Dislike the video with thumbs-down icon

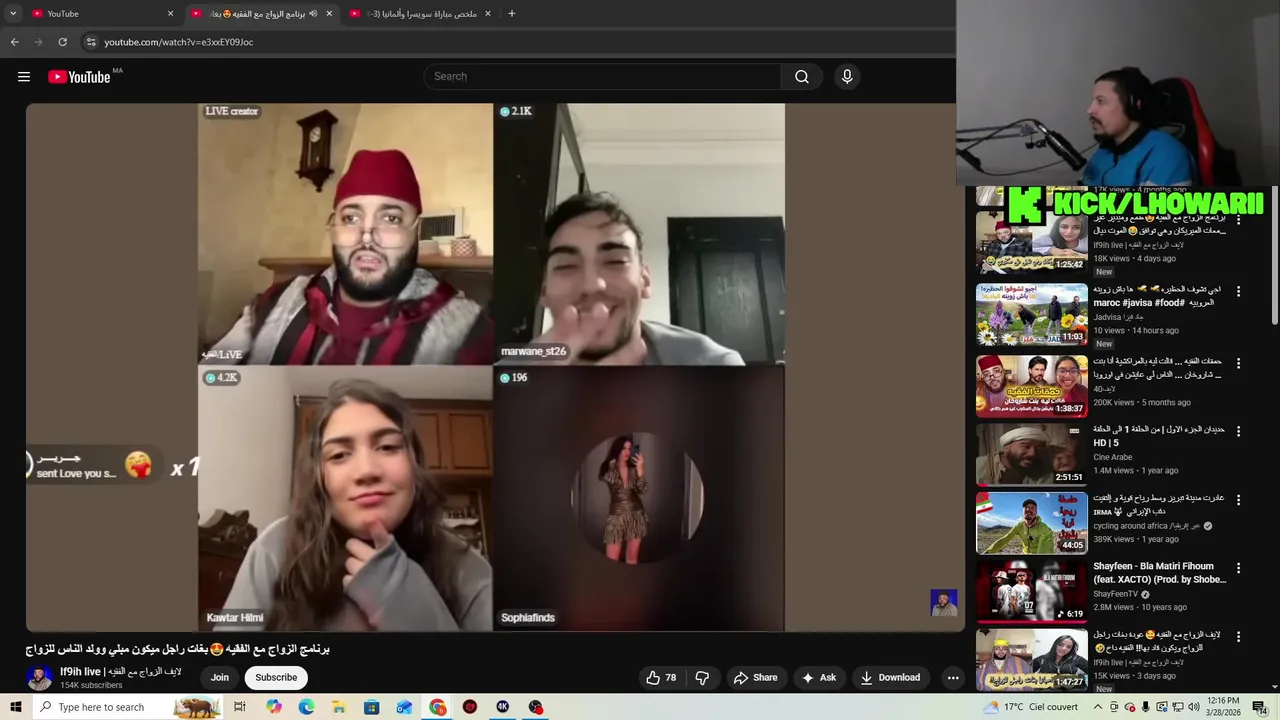pyautogui.click(x=702, y=677)
